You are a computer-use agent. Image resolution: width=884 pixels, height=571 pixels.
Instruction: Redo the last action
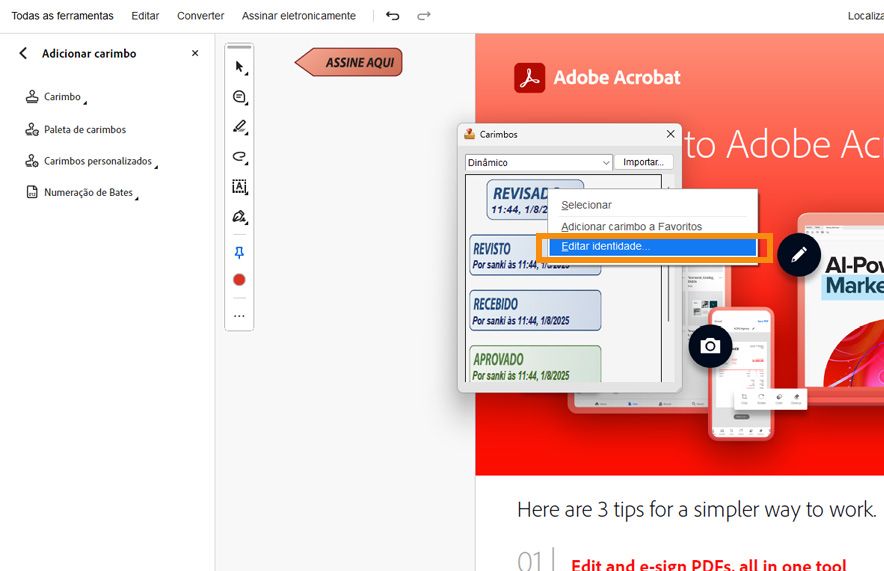(x=424, y=16)
